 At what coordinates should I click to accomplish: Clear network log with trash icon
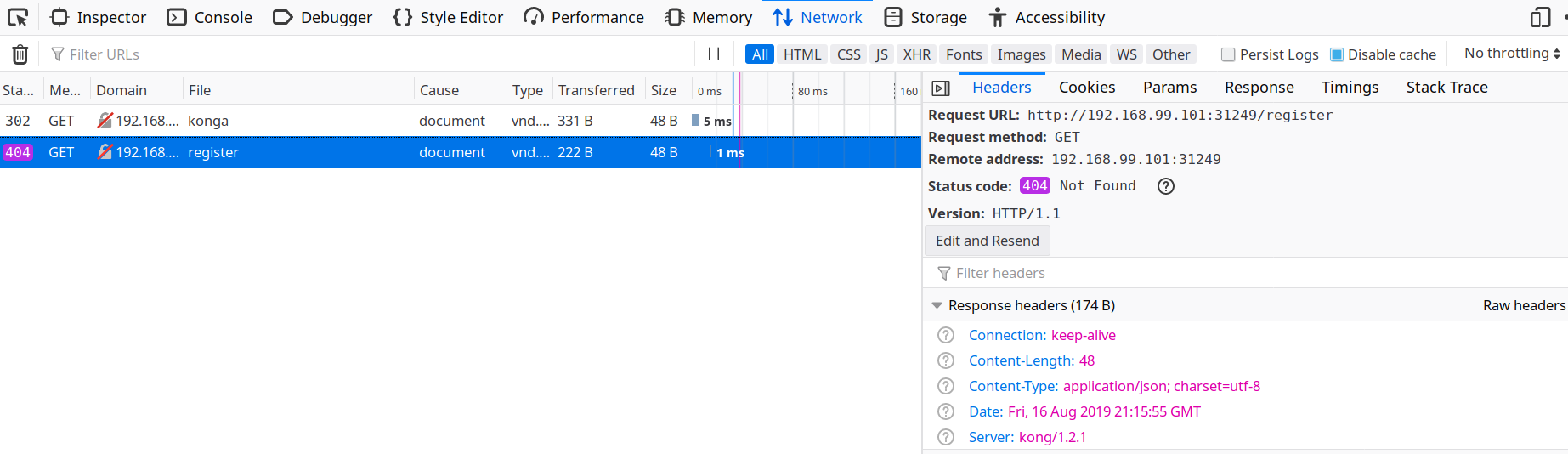click(20, 54)
